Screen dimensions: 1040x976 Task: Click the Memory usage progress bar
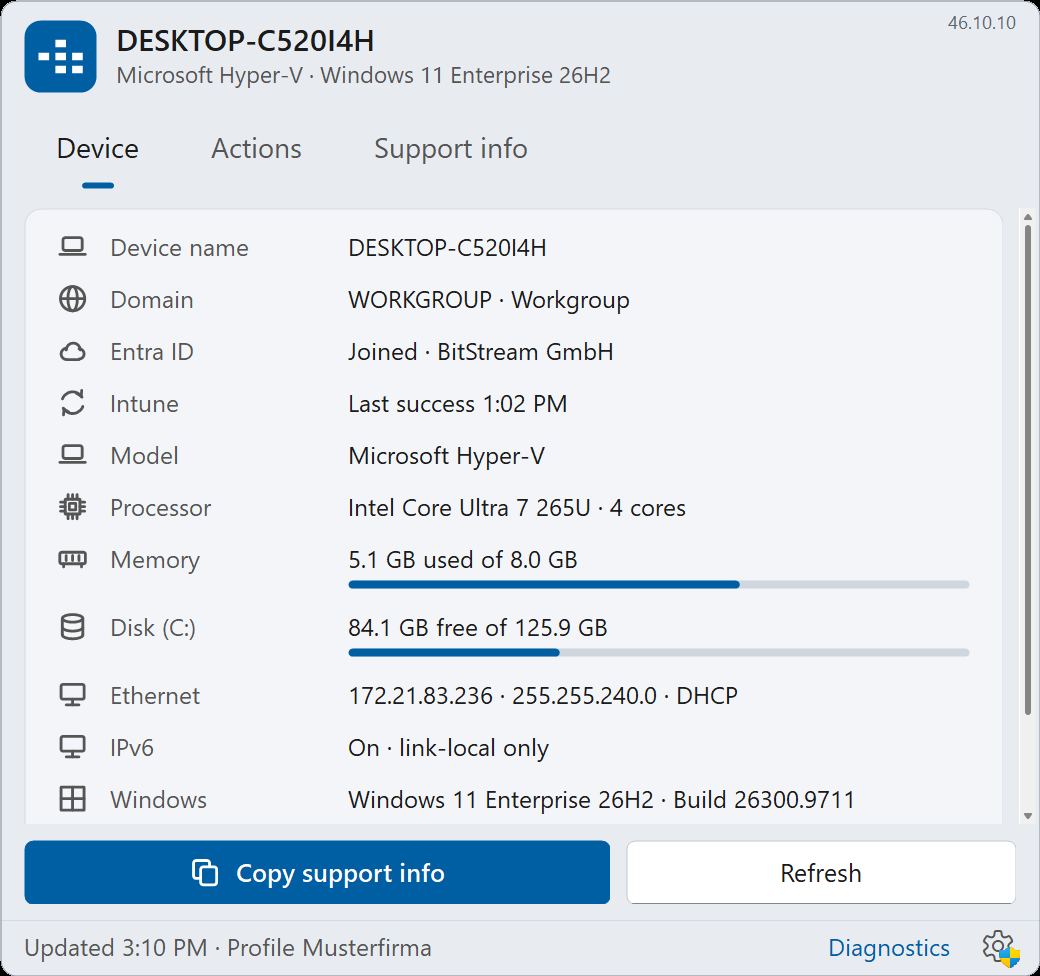click(659, 585)
